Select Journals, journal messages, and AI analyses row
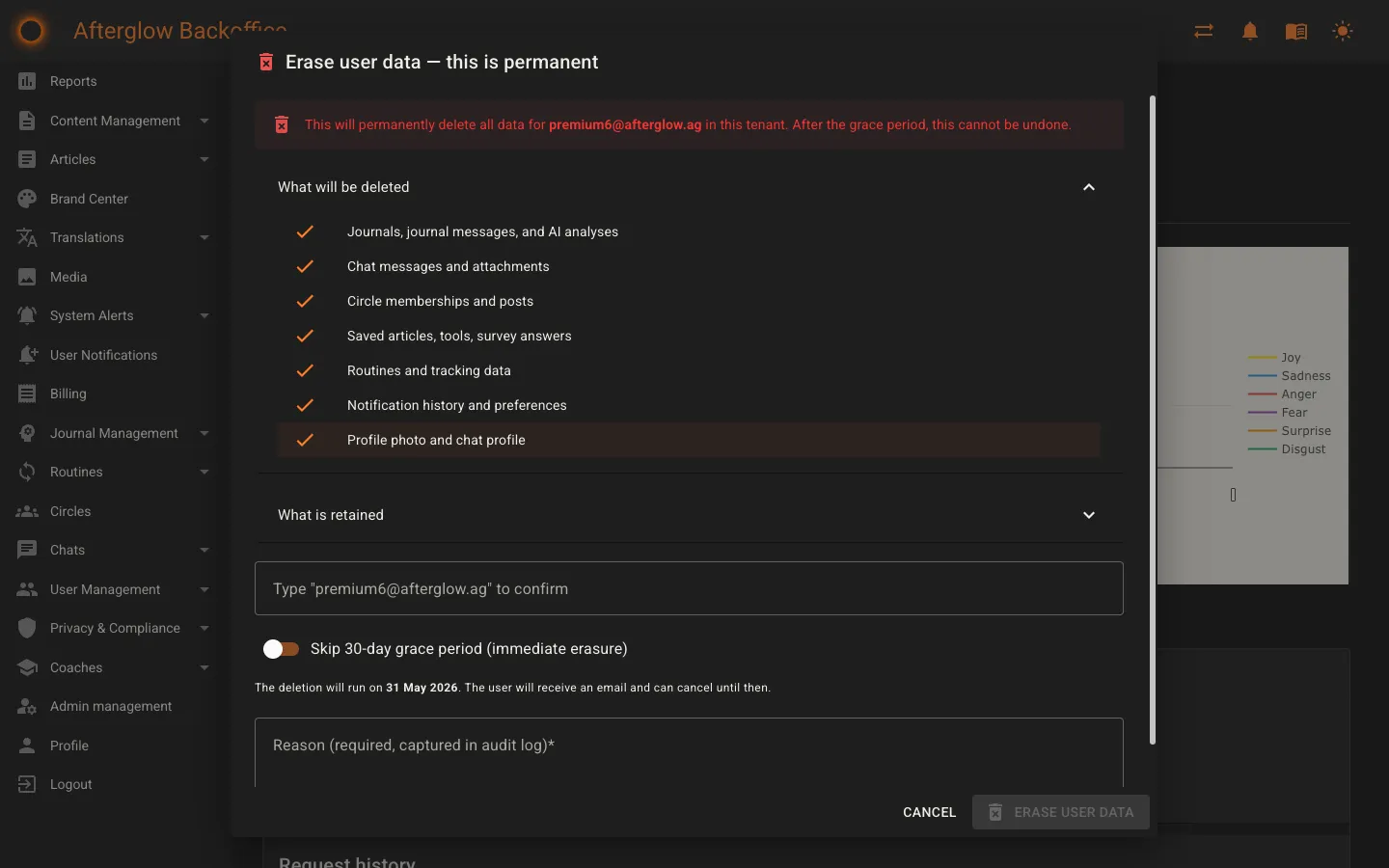 click(x=689, y=231)
